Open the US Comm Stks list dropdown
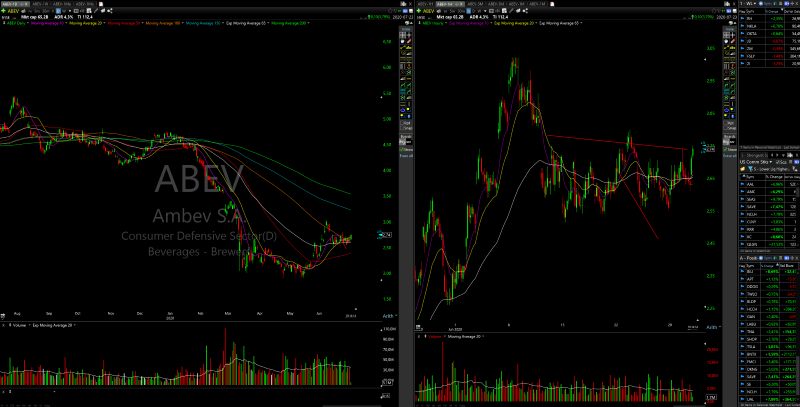Viewport: 800px width, 407px height. [771, 162]
